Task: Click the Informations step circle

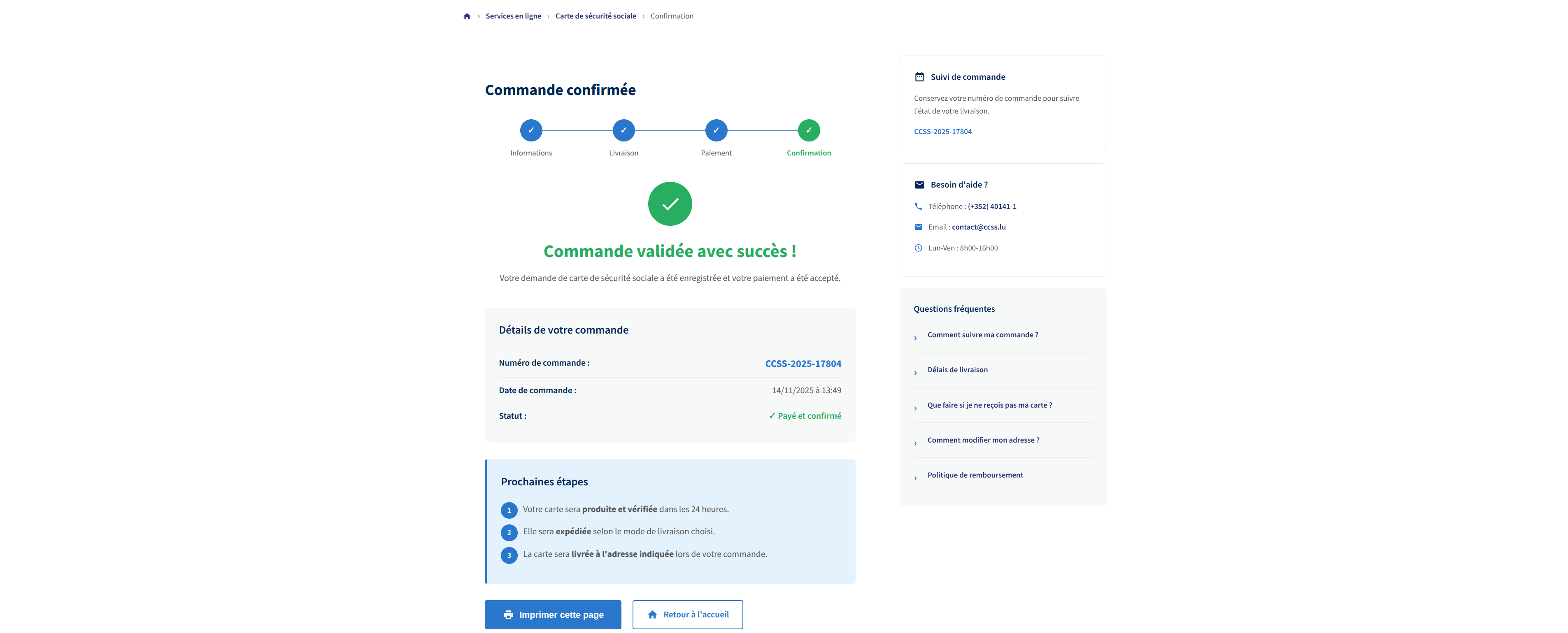Action: (531, 130)
